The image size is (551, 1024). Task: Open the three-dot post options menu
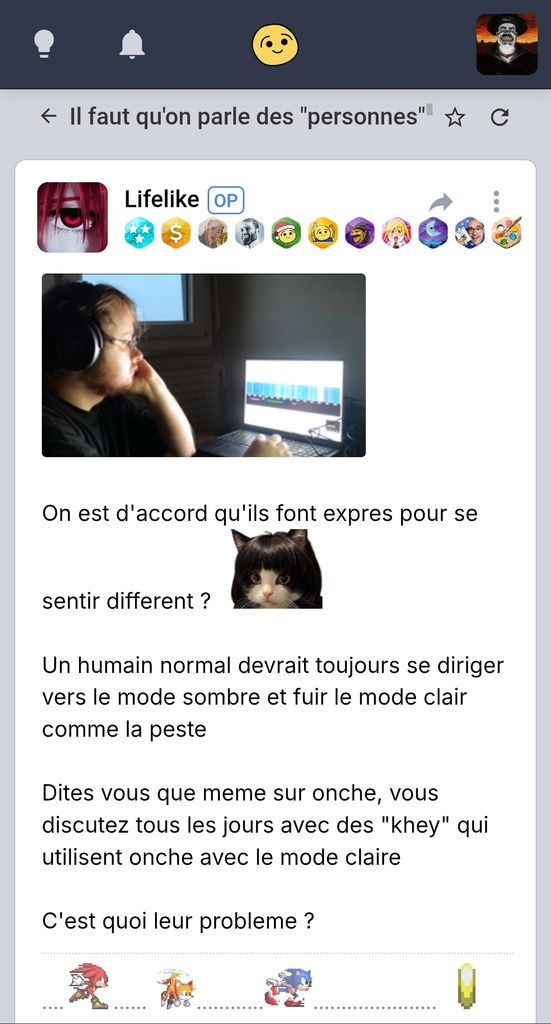tap(496, 201)
